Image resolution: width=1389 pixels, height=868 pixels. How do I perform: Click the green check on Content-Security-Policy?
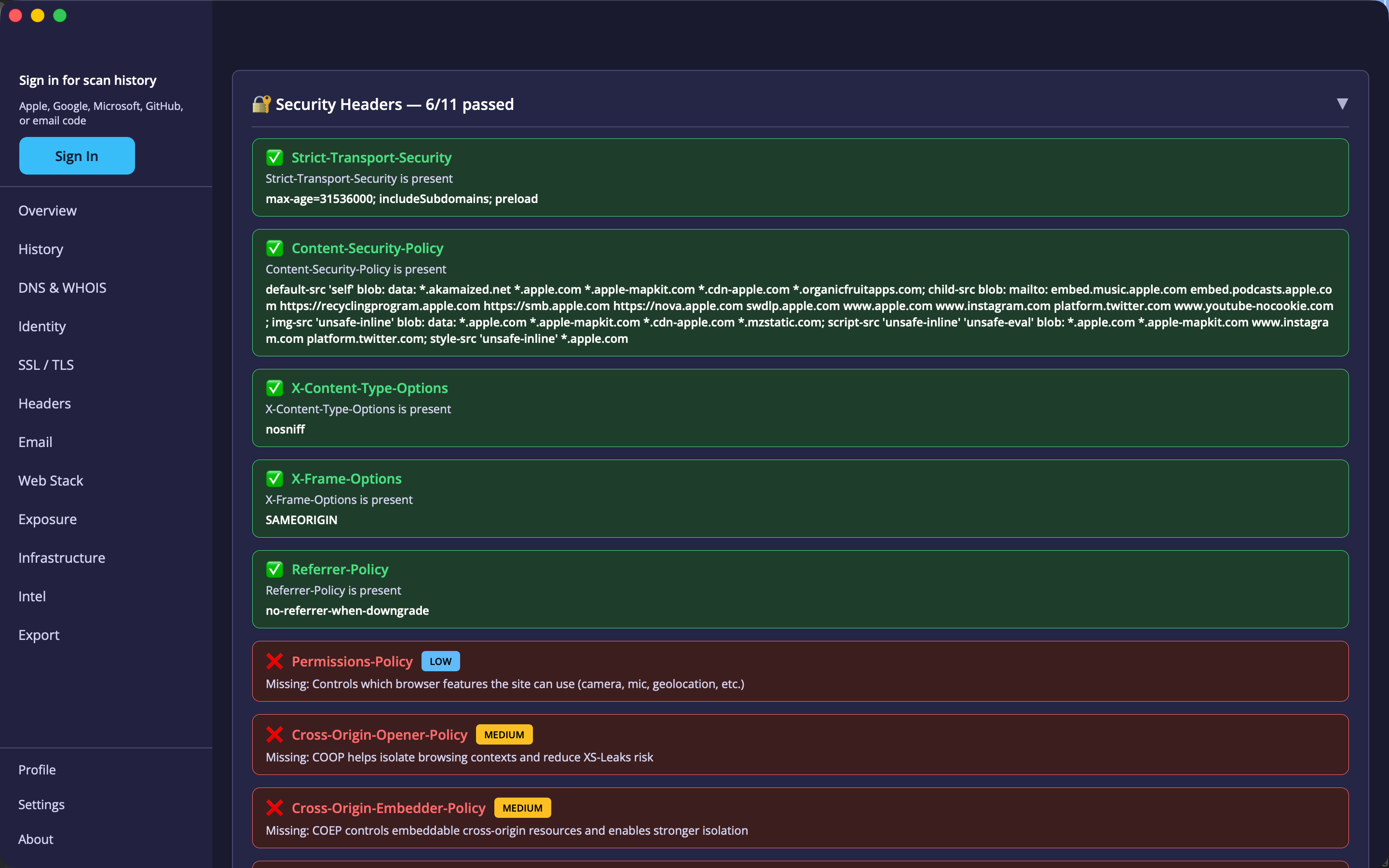[x=274, y=248]
